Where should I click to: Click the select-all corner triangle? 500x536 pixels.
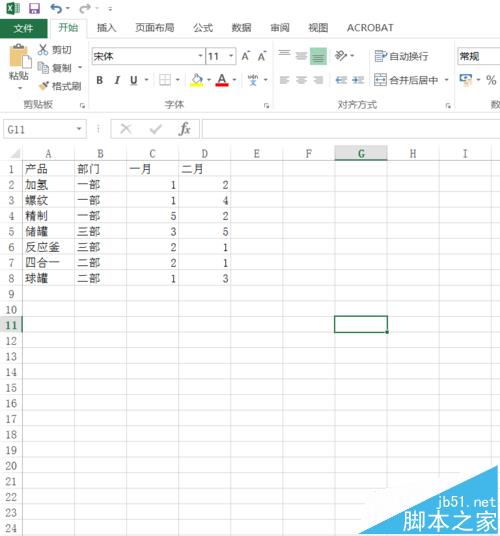tap(15, 154)
